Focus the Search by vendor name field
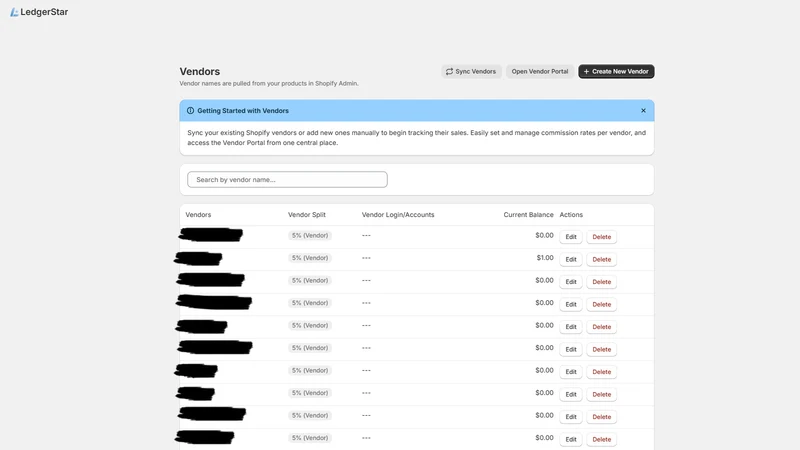The width and height of the screenshot is (800, 450). pyautogui.click(x=287, y=180)
